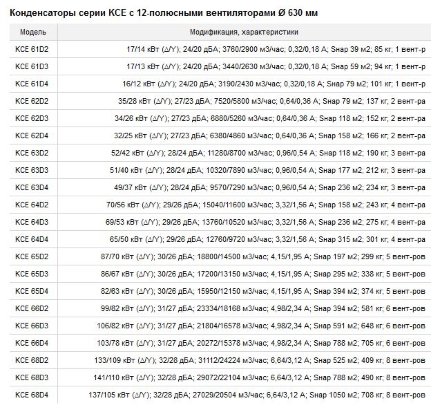Screen dimensions: 440x412
Task: Click the specs starting '86/67 кВт'
Action: pos(263,274)
